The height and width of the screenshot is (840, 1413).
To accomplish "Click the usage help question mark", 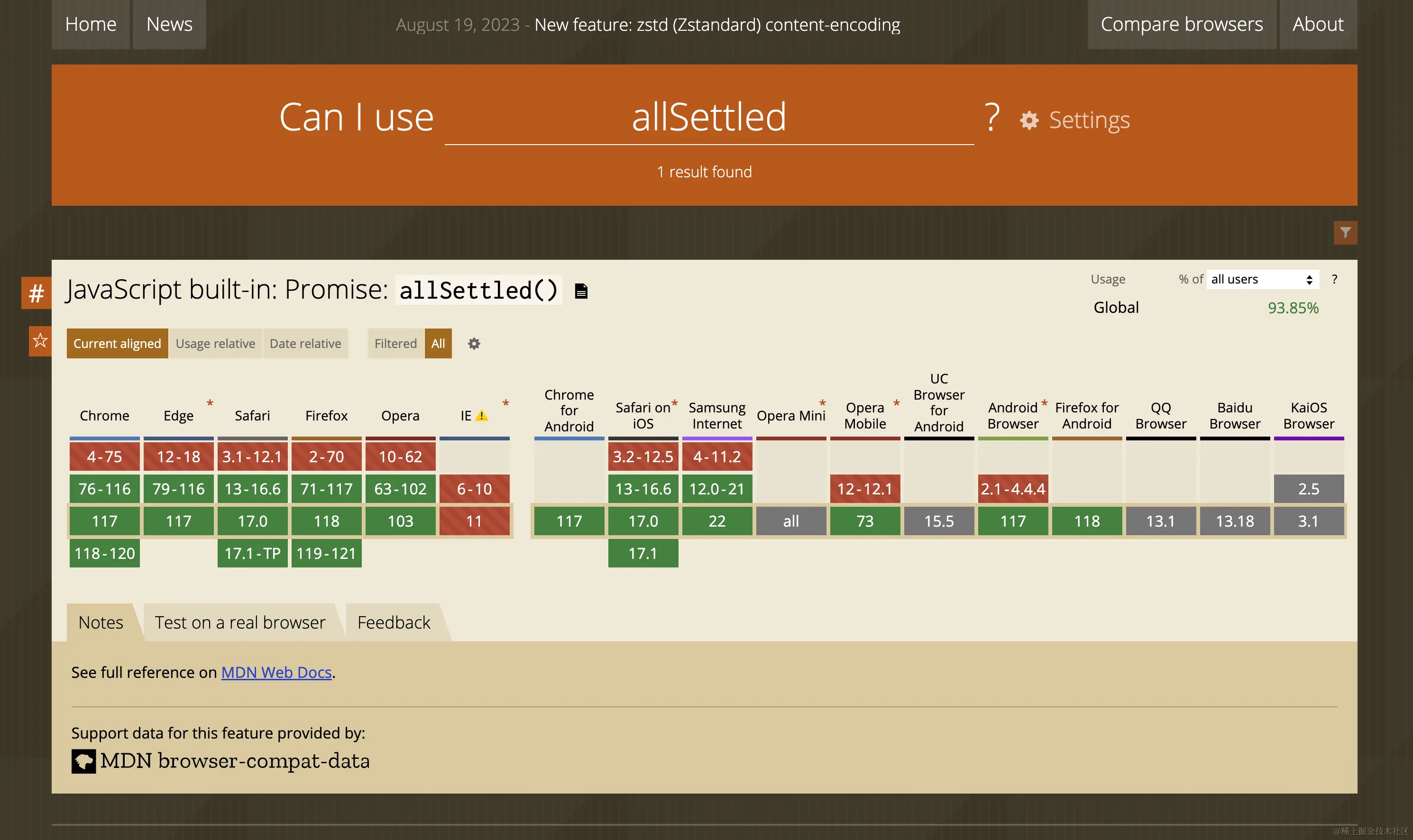I will pos(1334,279).
